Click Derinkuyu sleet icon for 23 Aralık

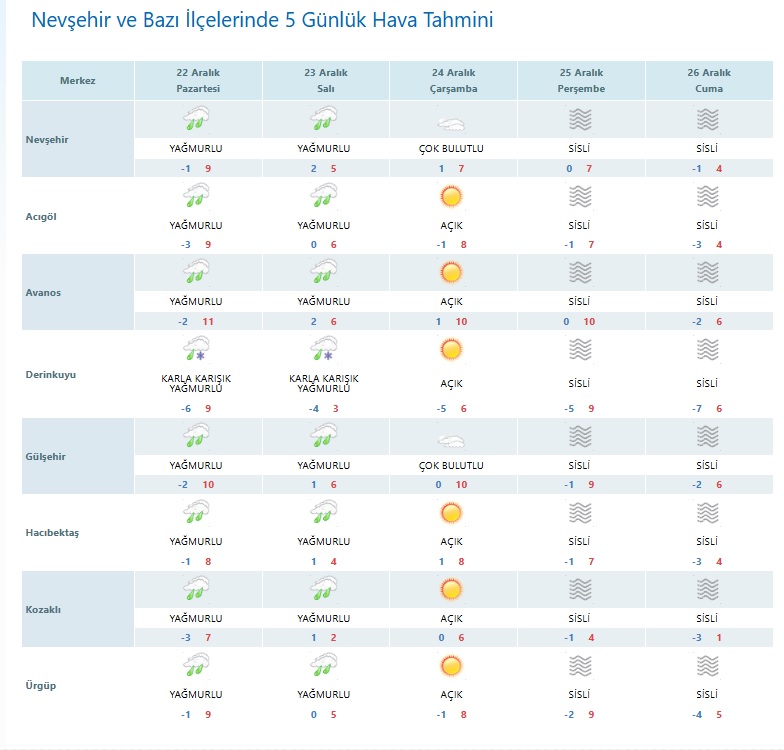point(325,350)
